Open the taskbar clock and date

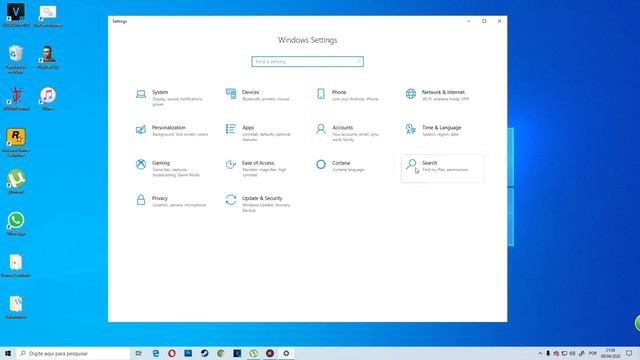pyautogui.click(x=610, y=353)
